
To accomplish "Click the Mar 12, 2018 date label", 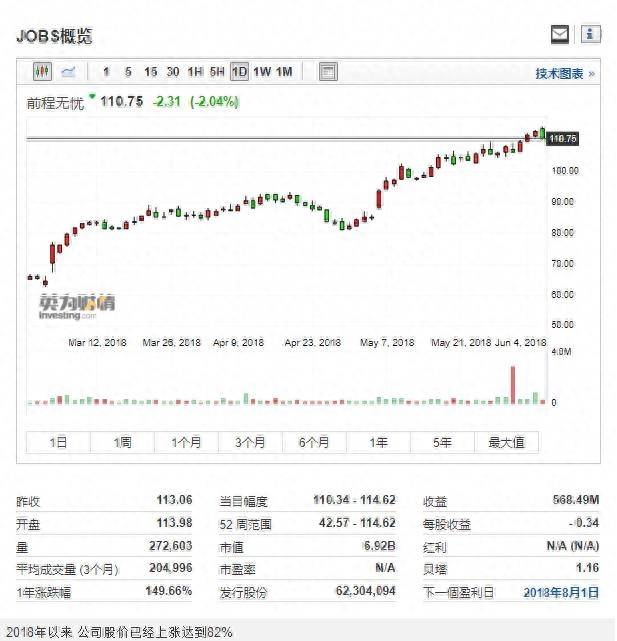I will (97, 342).
